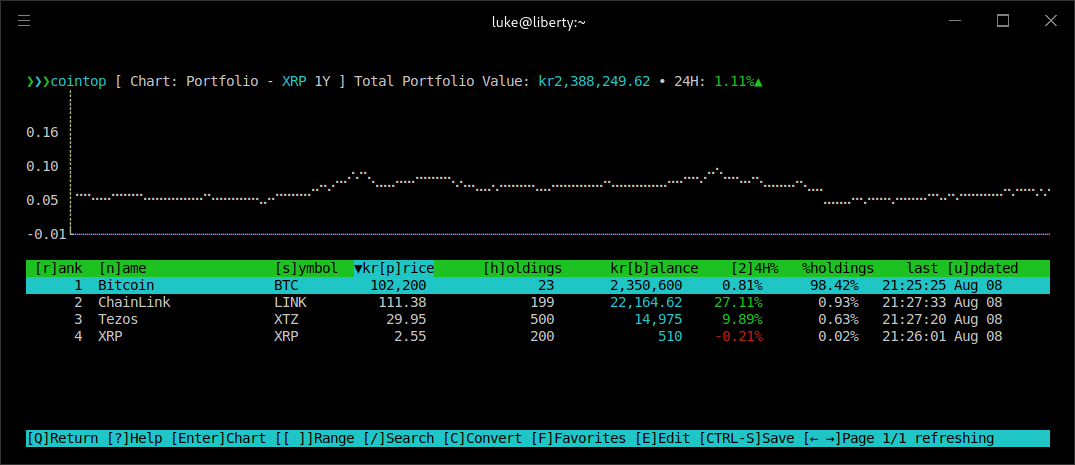Click the XTZ symbol cell
Screen dimensions: 1075x465
click(287, 320)
